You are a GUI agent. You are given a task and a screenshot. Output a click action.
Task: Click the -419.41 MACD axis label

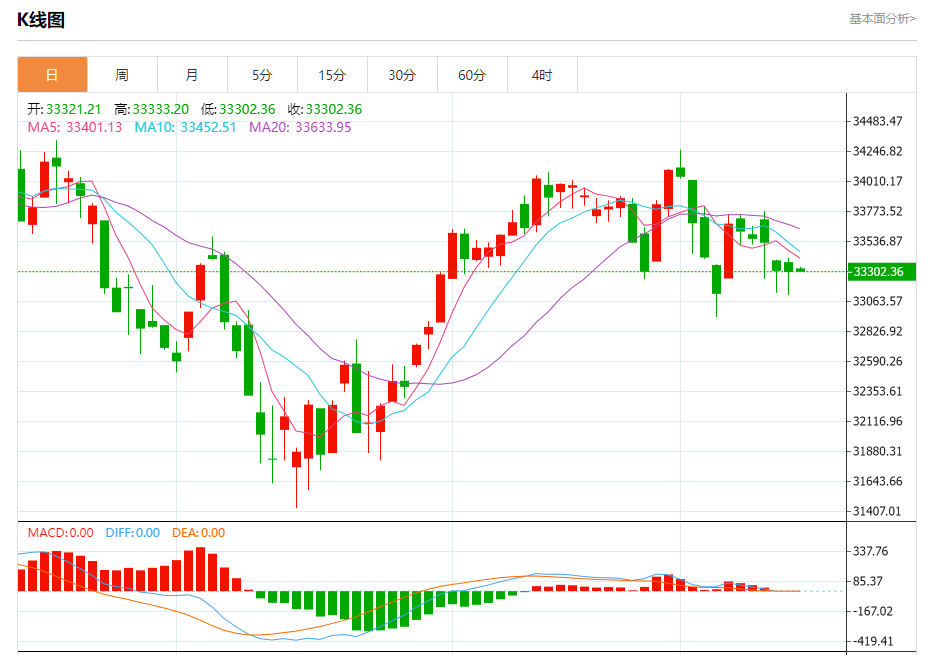pos(872,641)
